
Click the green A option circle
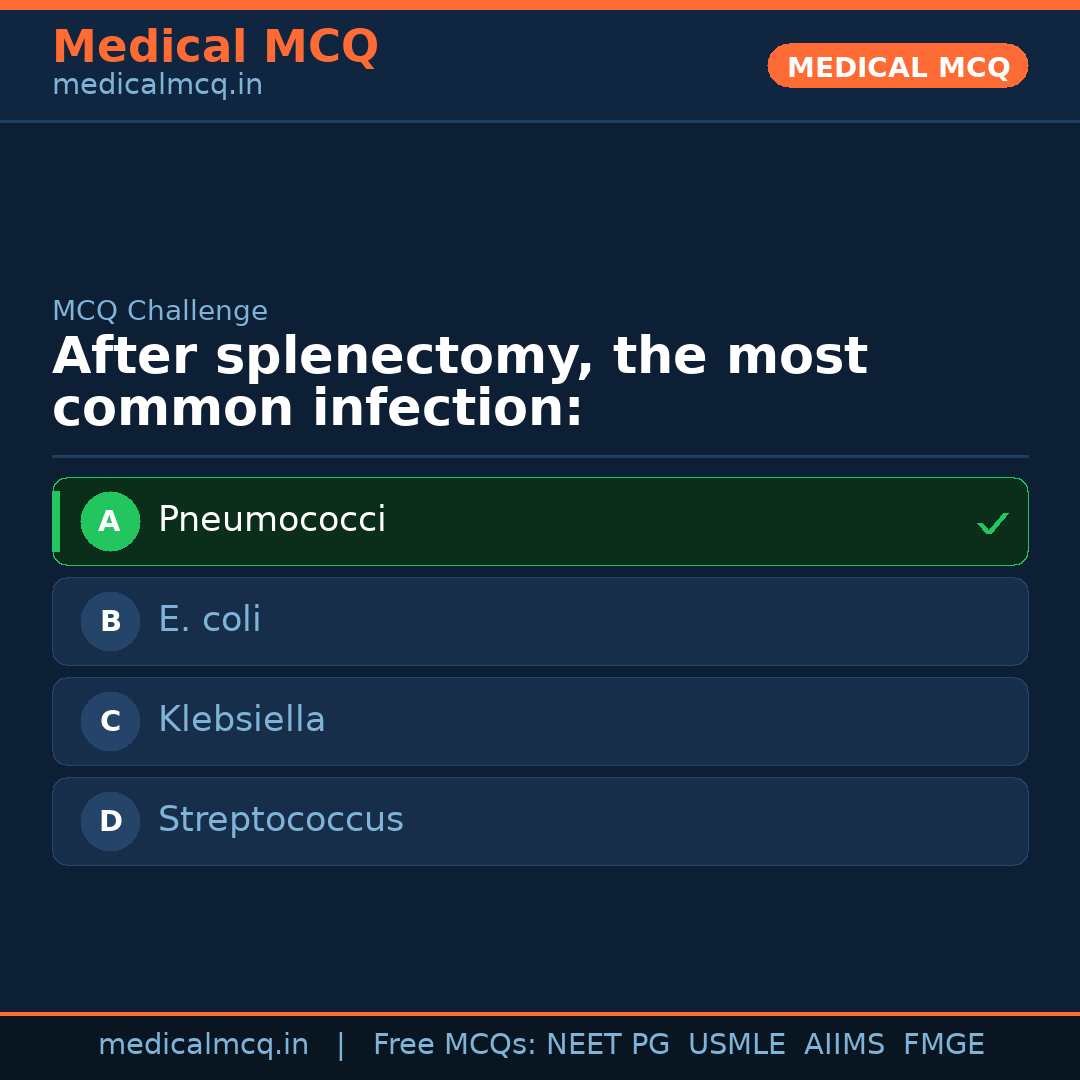(110, 521)
